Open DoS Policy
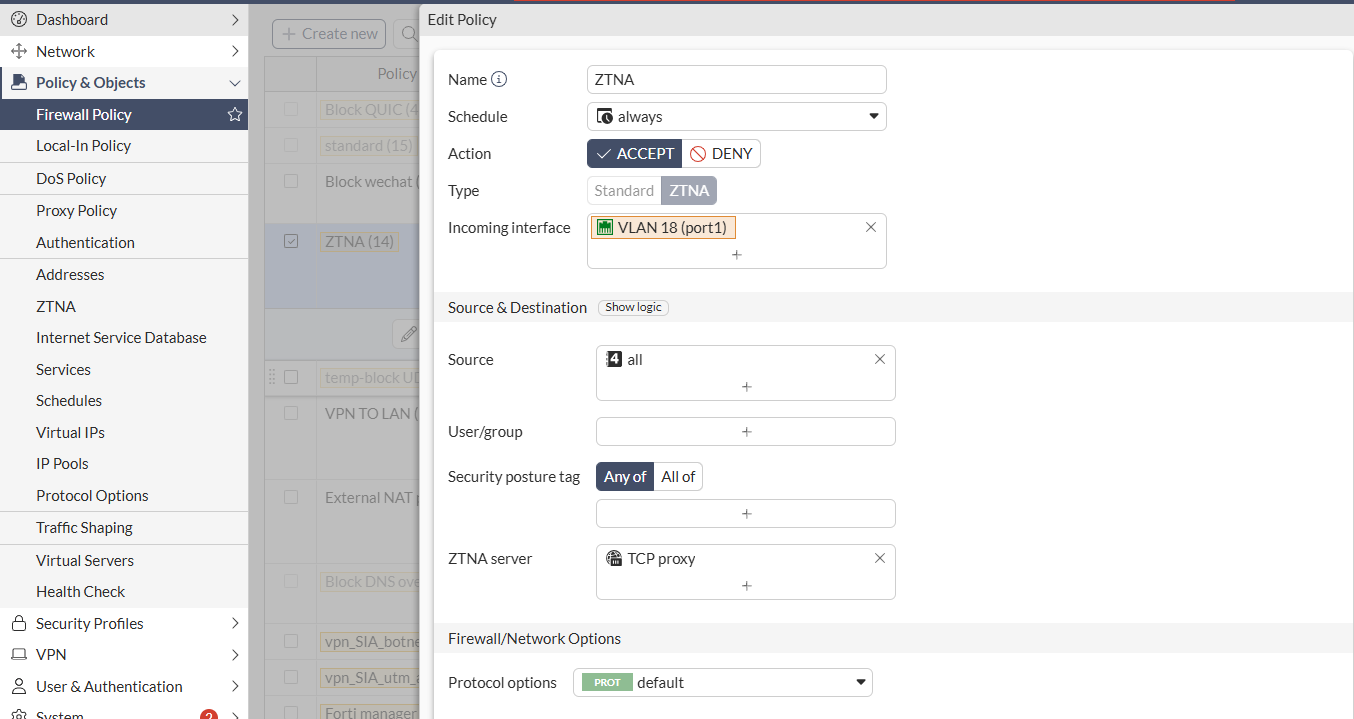1354x719 pixels. click(124, 178)
